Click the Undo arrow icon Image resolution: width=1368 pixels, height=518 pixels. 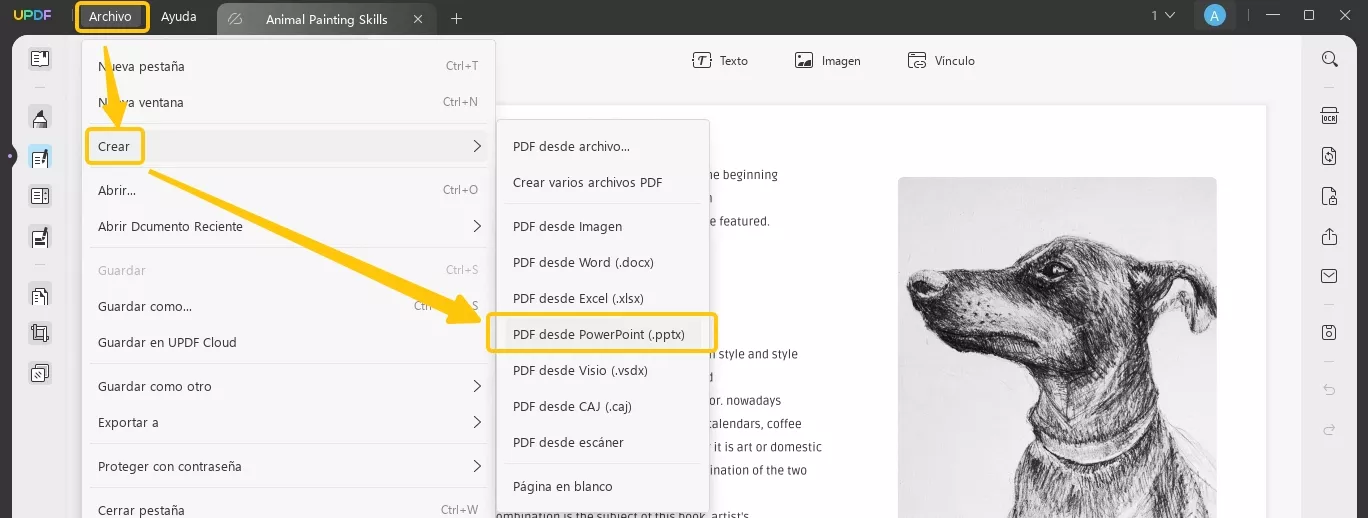[1329, 390]
